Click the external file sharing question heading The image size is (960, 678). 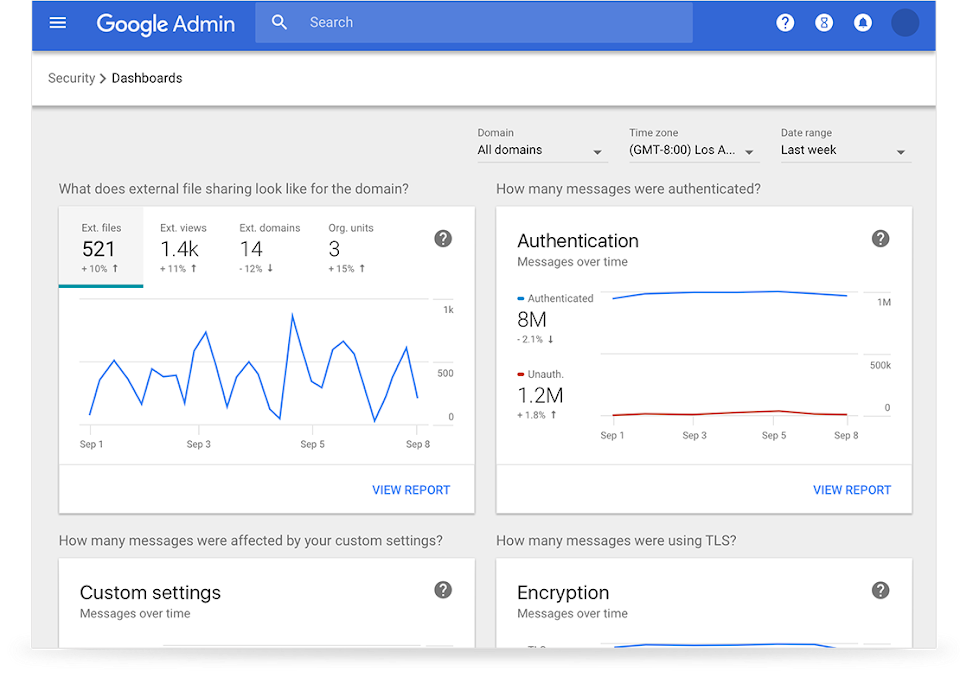[x=234, y=189]
